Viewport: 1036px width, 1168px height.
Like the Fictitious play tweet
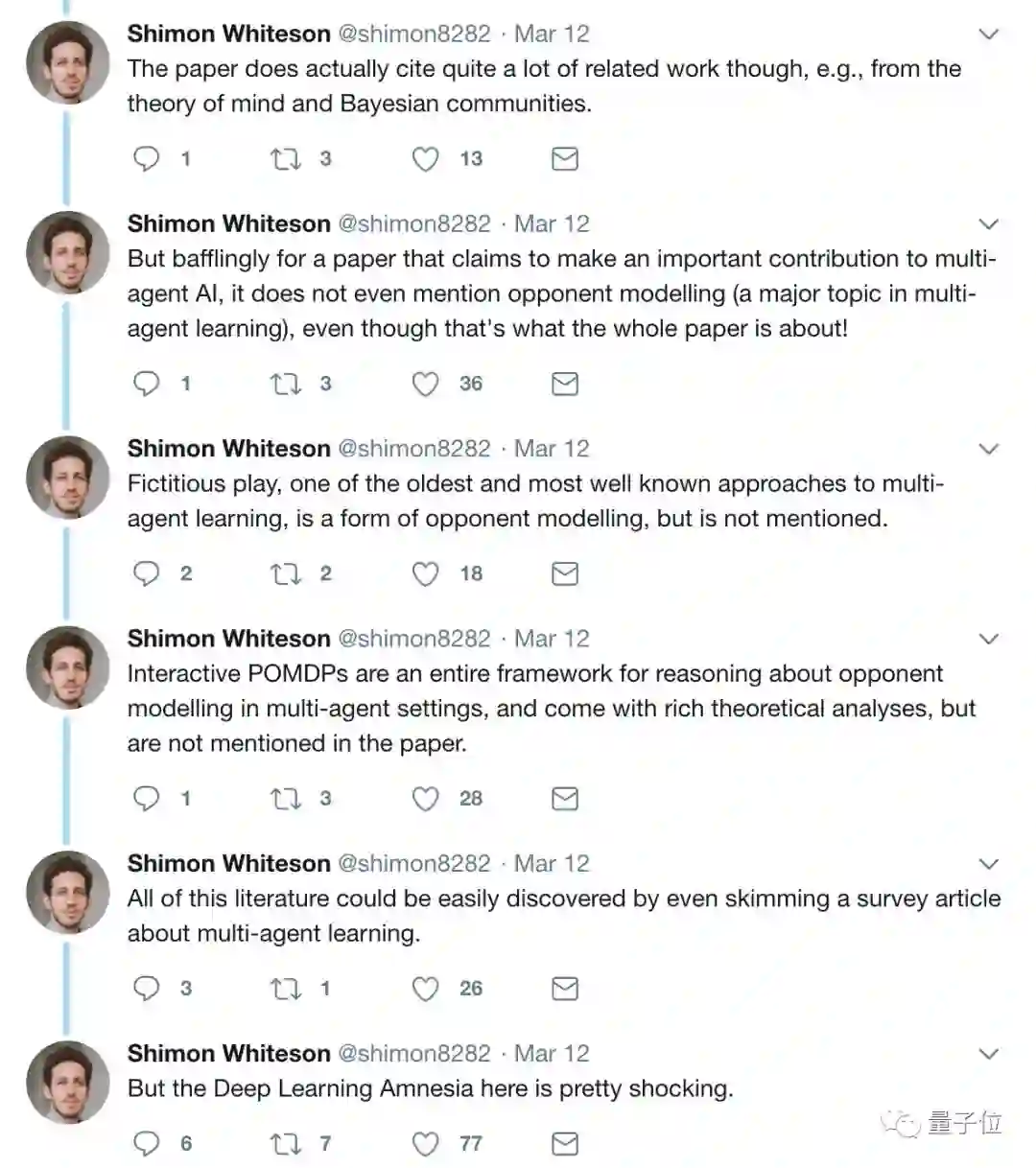click(x=425, y=573)
